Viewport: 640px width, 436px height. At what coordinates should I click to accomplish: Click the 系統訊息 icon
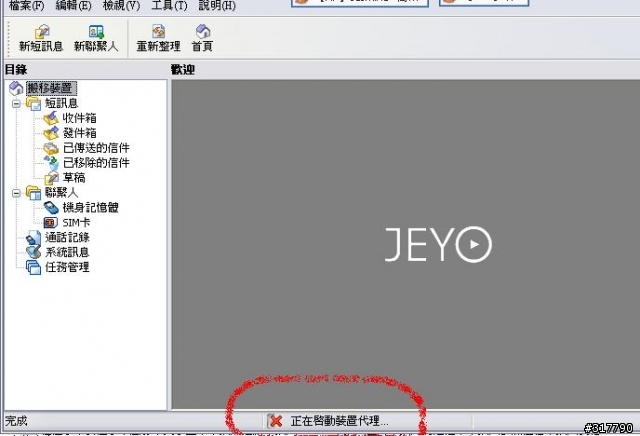[x=34, y=252]
